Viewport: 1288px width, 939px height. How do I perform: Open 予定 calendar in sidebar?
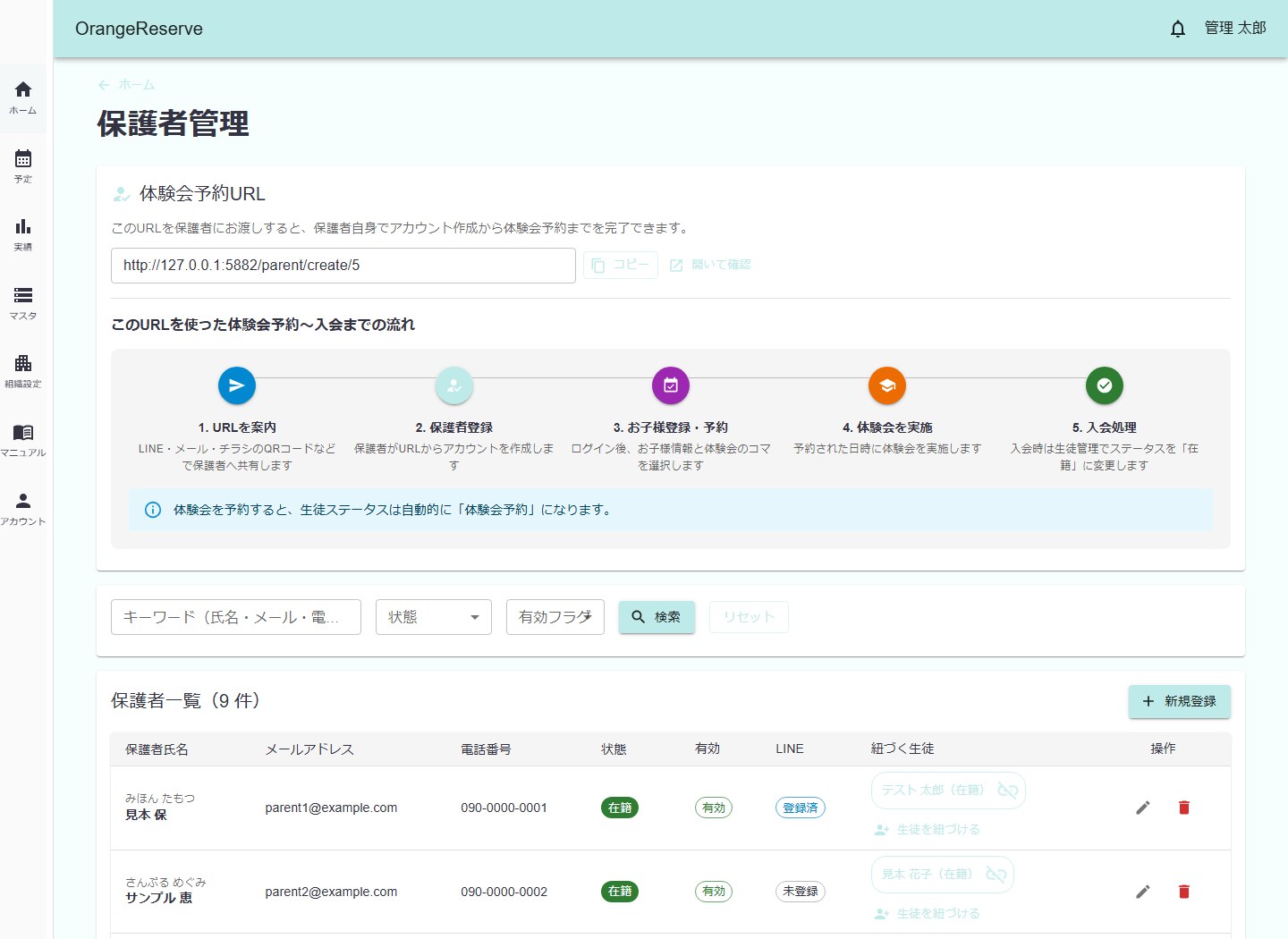pyautogui.click(x=23, y=166)
